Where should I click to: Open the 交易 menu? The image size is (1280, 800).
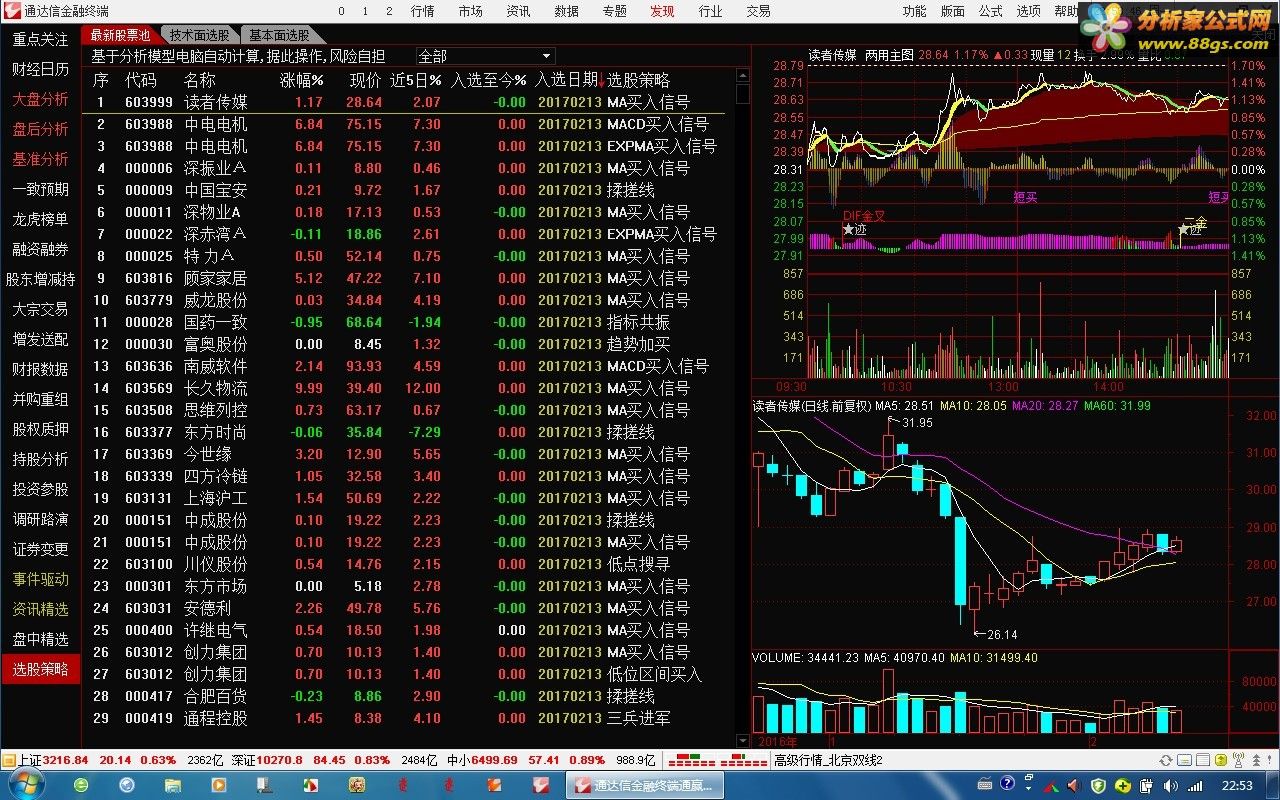(x=758, y=11)
